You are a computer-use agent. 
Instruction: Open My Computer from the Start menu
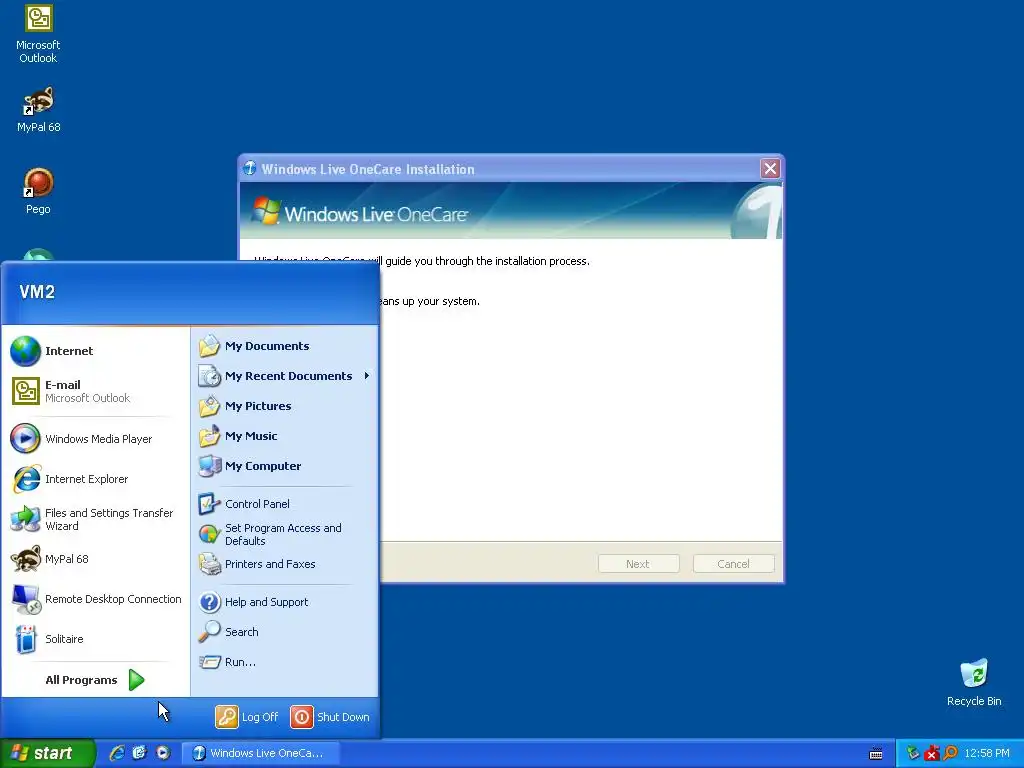point(285,466)
